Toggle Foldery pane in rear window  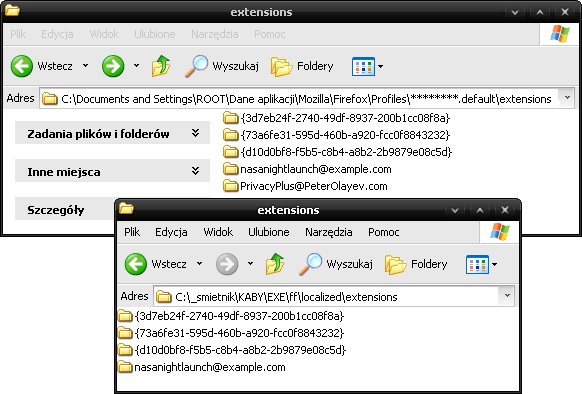click(x=302, y=66)
